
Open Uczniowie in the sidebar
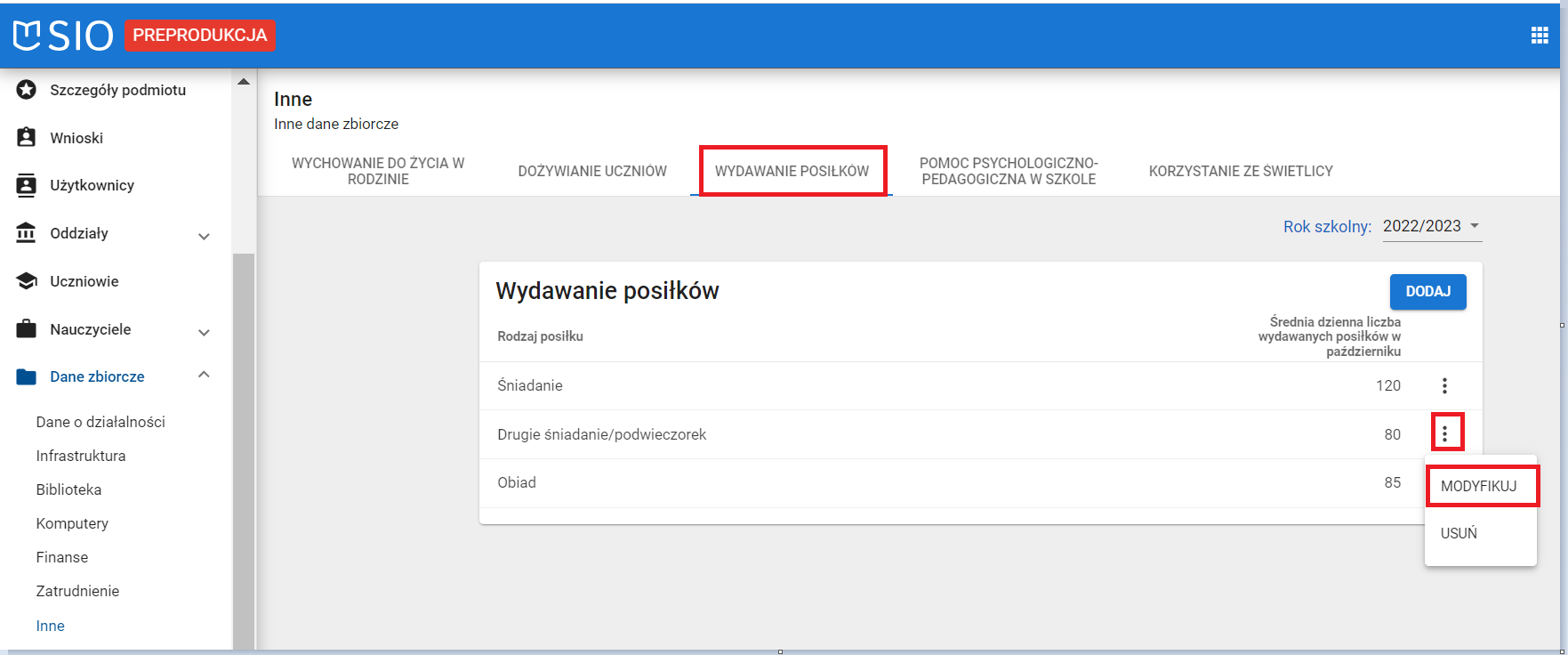tap(84, 281)
